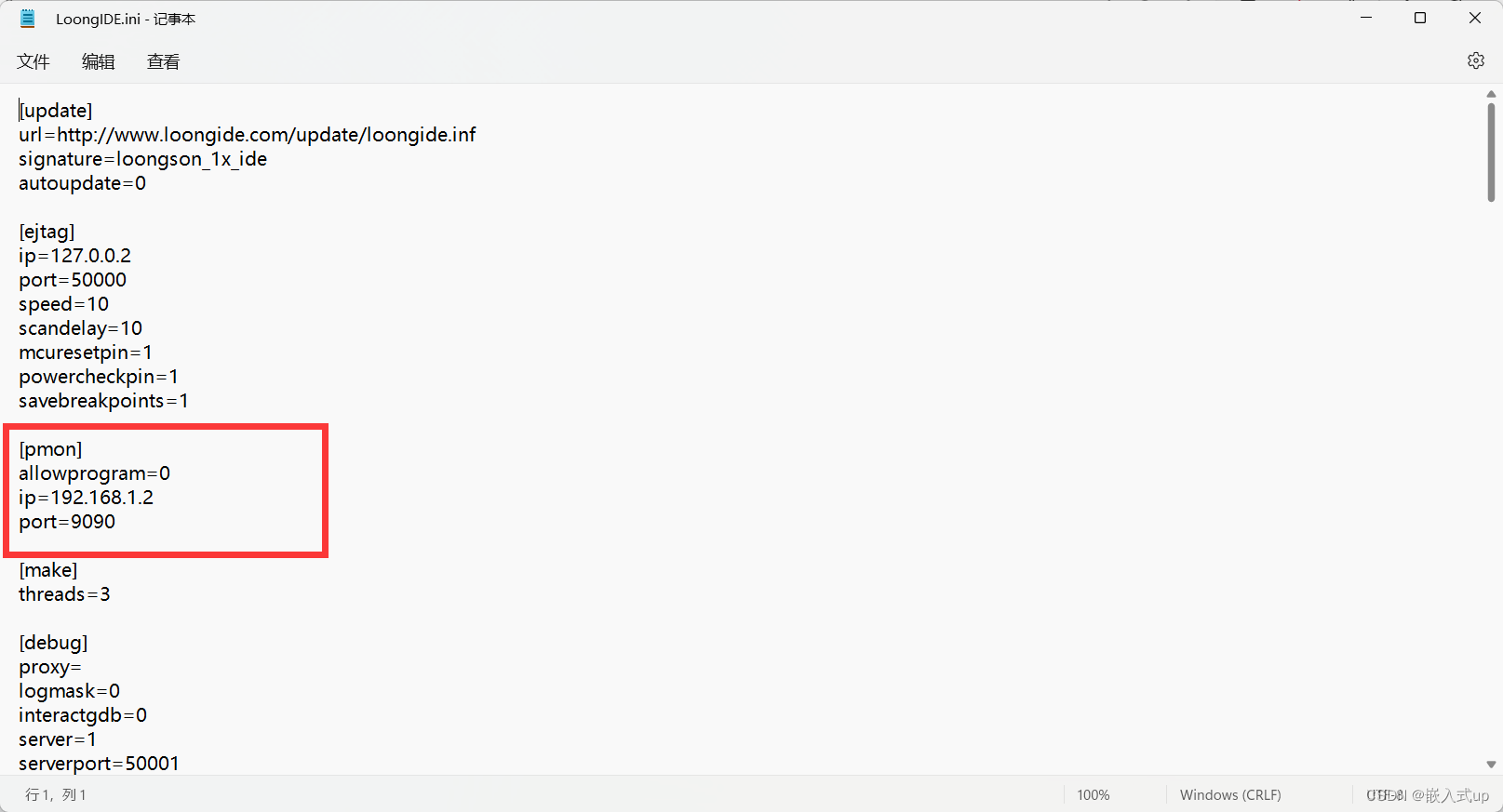This screenshot has width=1503, height=812.
Task: Click the mcuresetpin=1 line
Action: [86, 353]
